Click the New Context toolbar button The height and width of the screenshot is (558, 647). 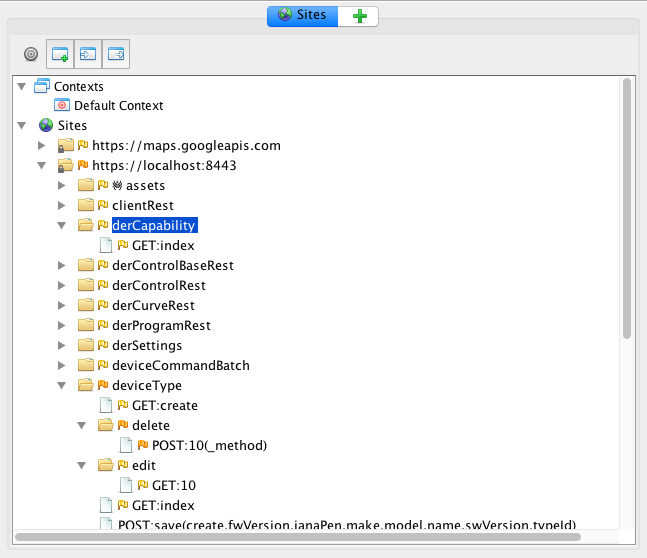pos(60,54)
